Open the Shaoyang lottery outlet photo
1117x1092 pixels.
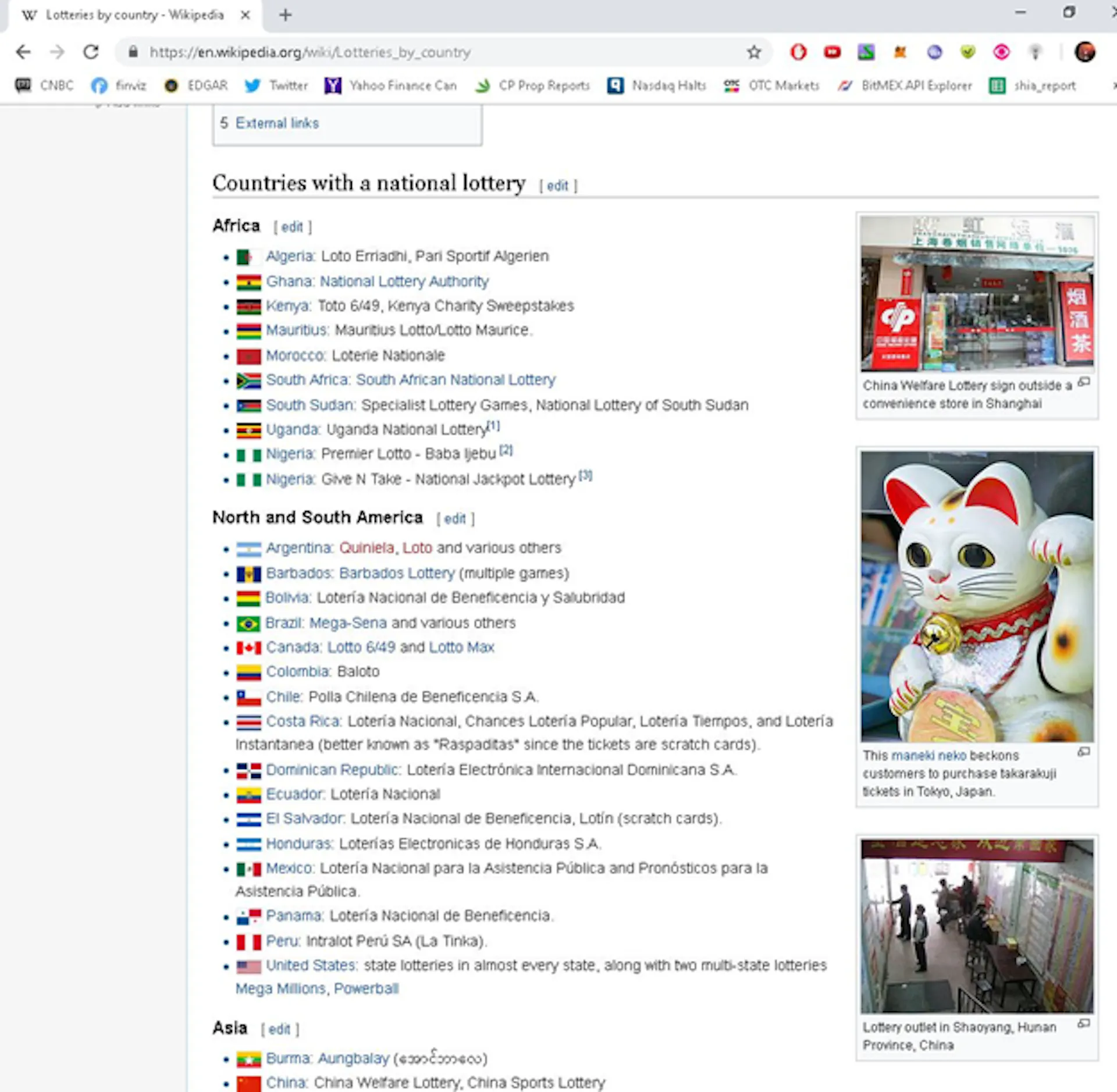[x=977, y=926]
